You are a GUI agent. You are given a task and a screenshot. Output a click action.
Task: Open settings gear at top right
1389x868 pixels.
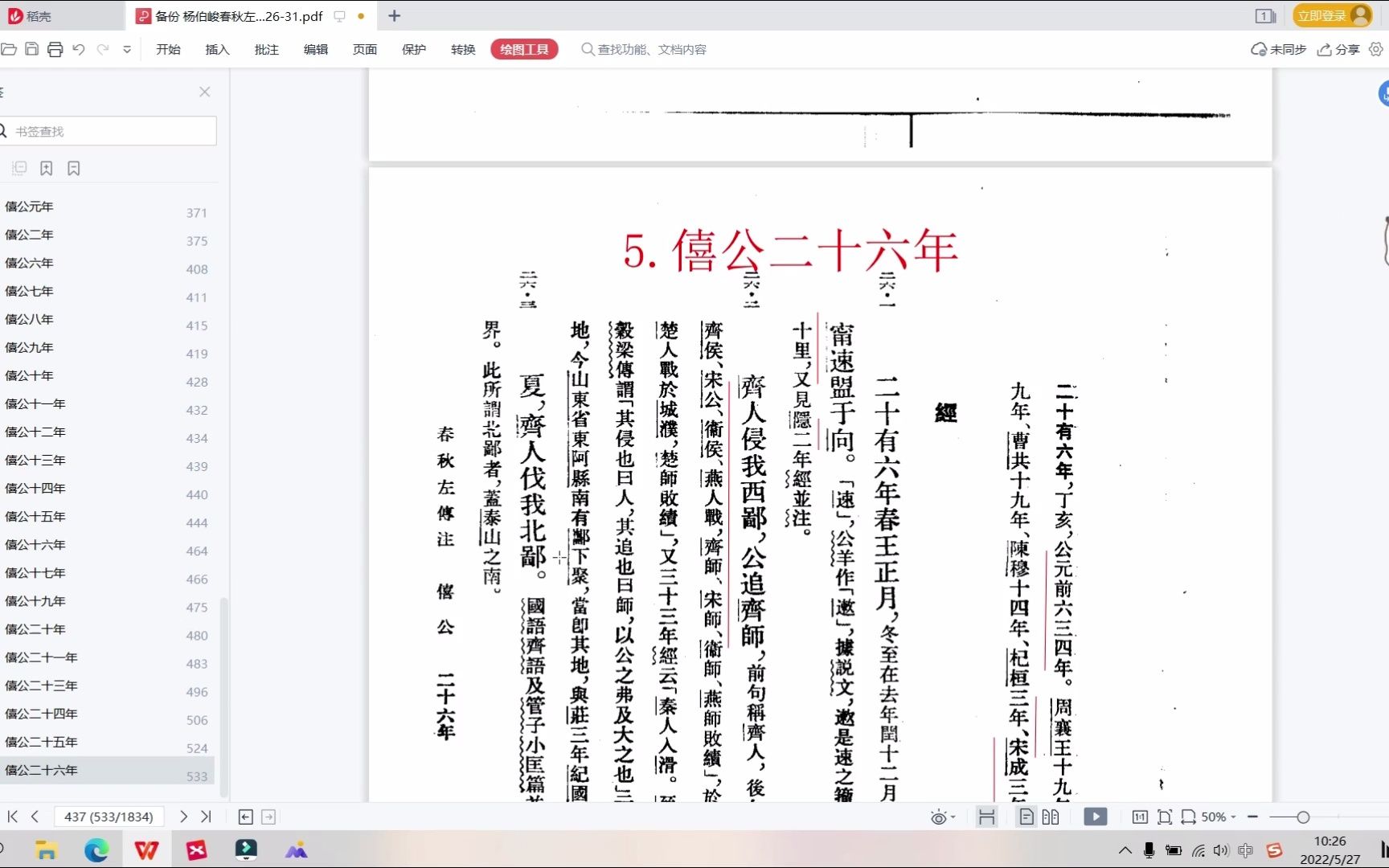1376,49
